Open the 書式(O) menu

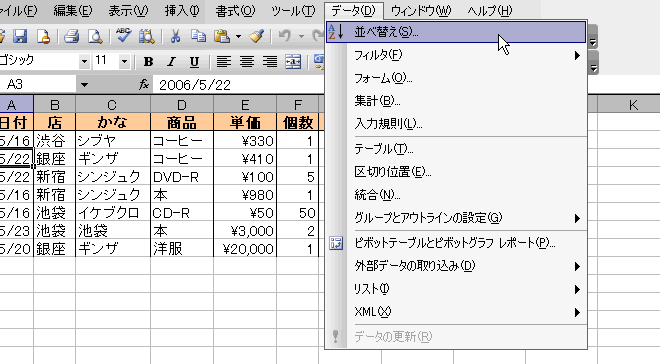coord(235,11)
